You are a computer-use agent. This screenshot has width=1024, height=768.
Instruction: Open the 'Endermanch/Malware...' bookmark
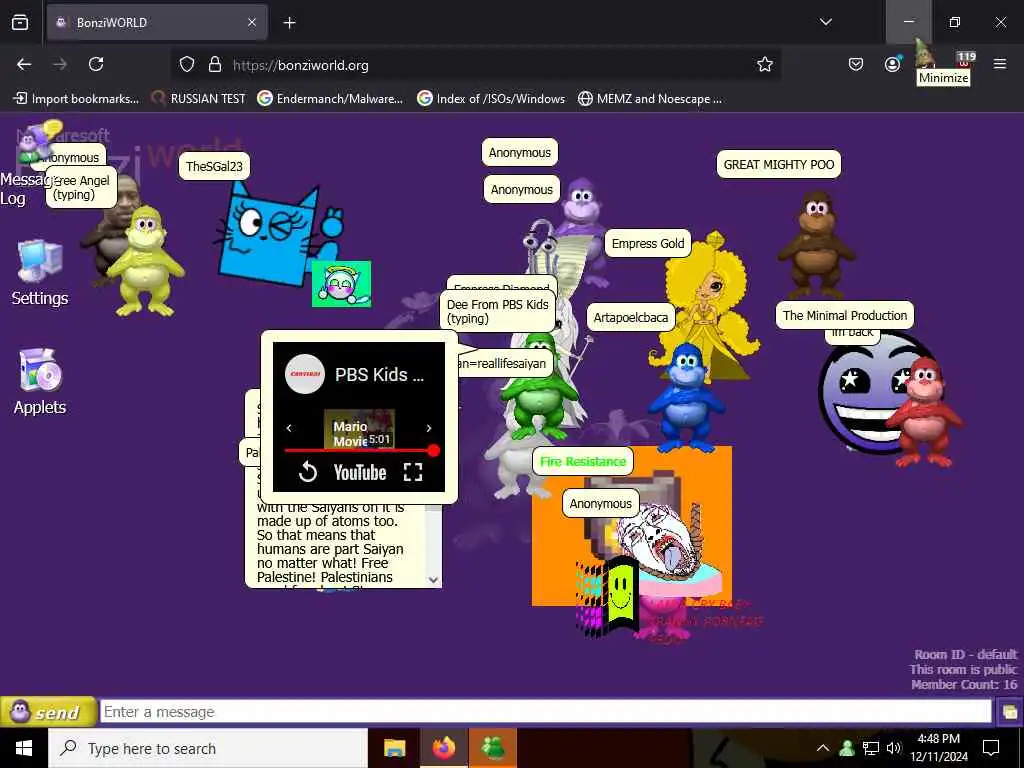[330, 99]
